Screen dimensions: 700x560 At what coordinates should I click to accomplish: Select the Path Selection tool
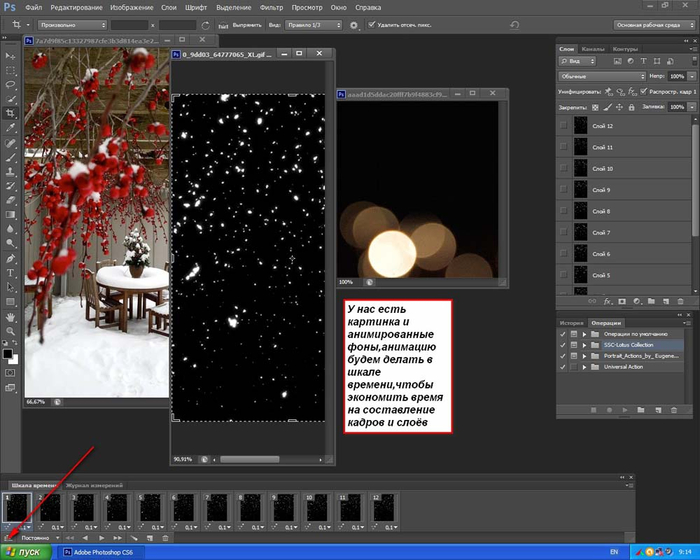point(10,287)
